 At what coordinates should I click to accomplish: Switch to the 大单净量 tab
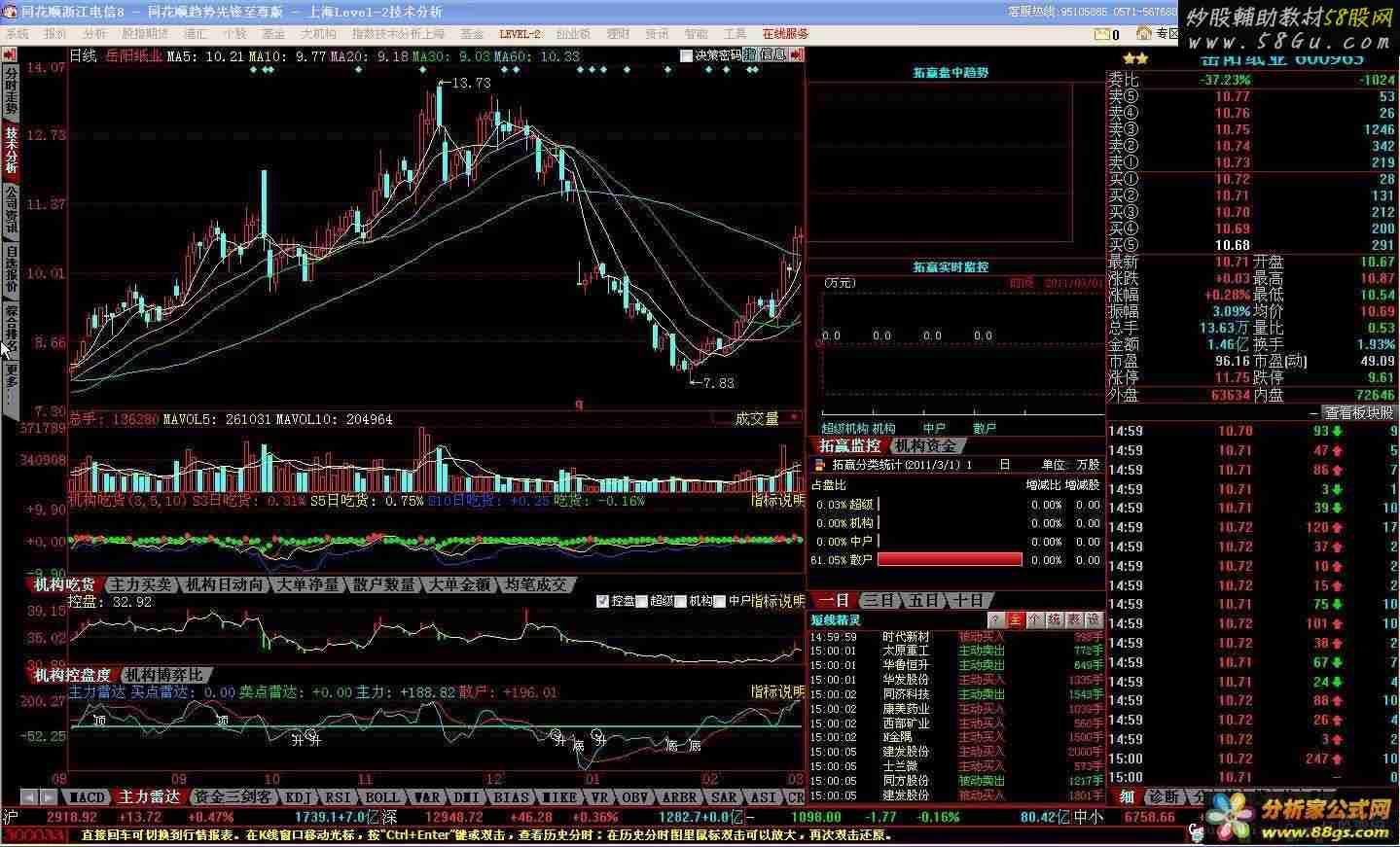[x=307, y=584]
